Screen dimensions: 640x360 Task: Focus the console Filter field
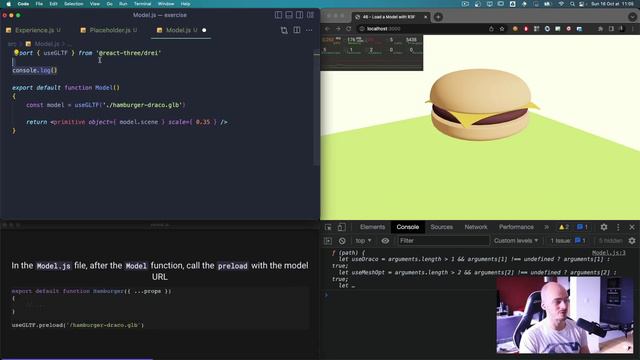[x=443, y=241]
